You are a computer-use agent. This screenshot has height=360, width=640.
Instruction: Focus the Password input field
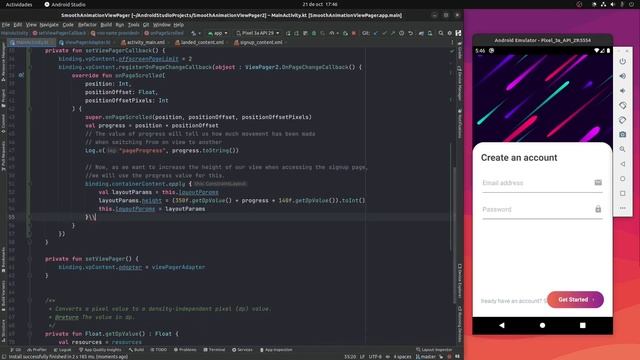click(x=542, y=209)
